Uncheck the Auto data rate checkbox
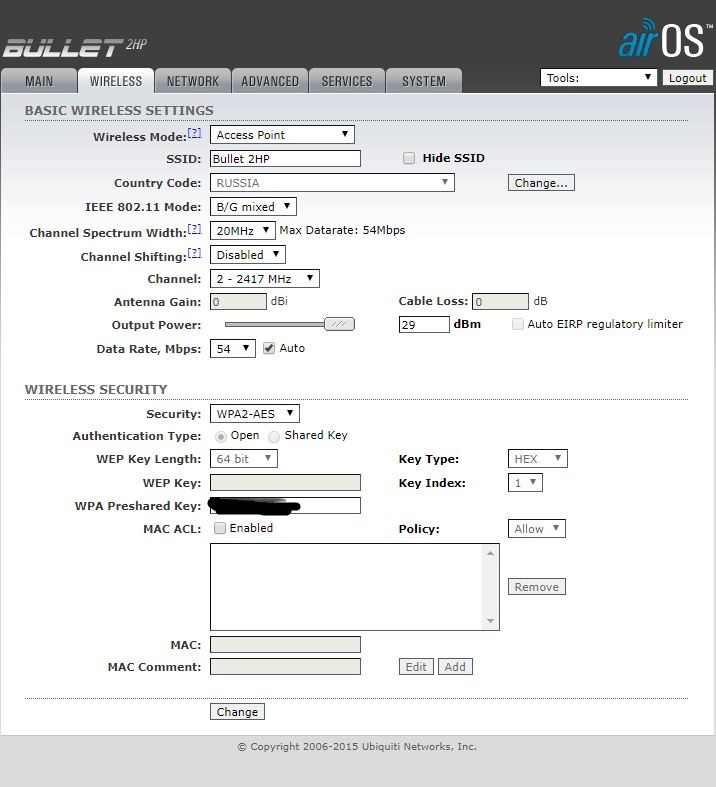716x787 pixels. [x=269, y=348]
